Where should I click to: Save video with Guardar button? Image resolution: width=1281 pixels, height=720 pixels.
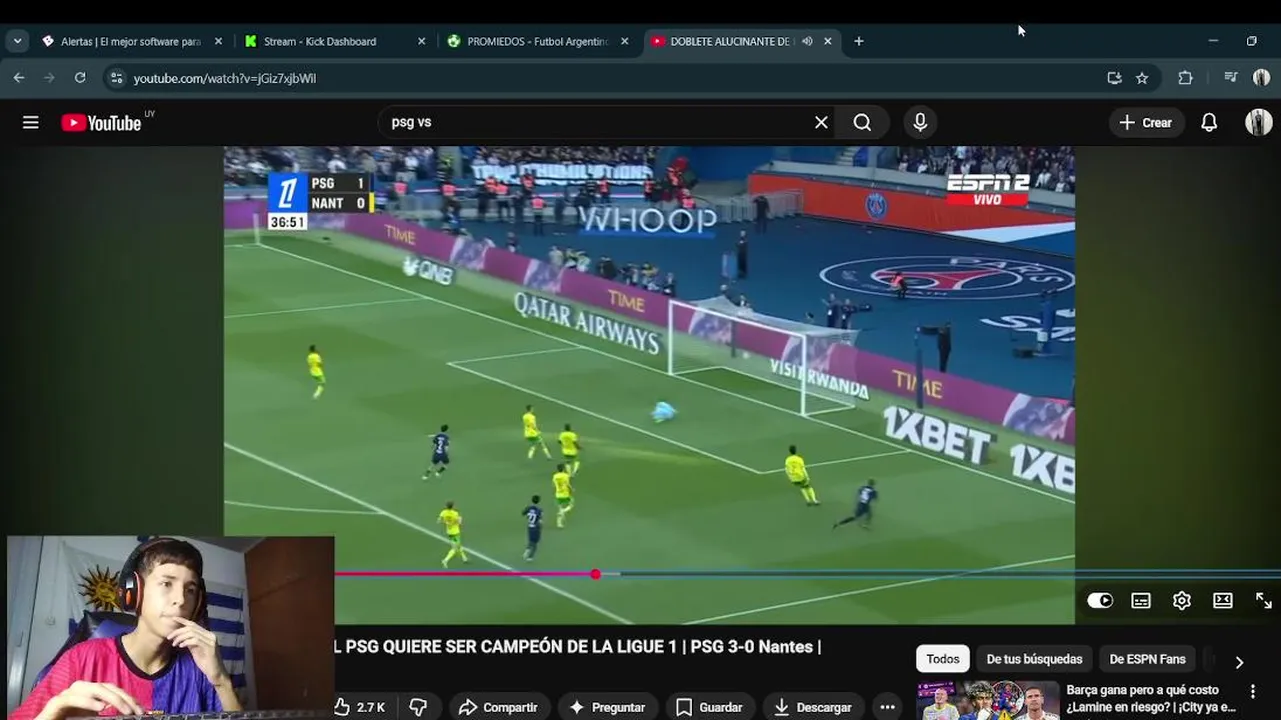point(709,707)
